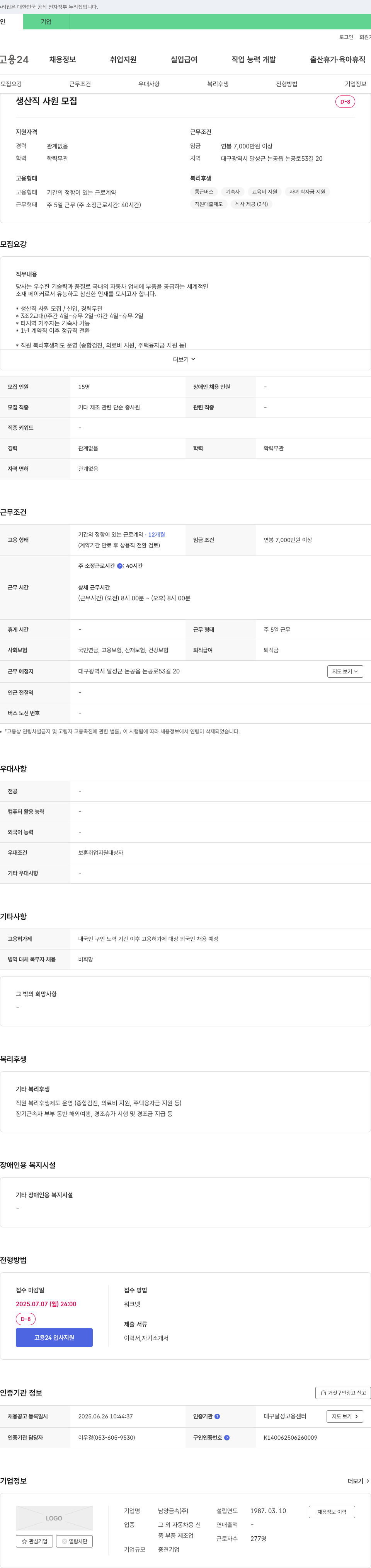Screen dimensions: 371x1568
Task: Jump to the 우대사항 section tab
Action: point(149,84)
